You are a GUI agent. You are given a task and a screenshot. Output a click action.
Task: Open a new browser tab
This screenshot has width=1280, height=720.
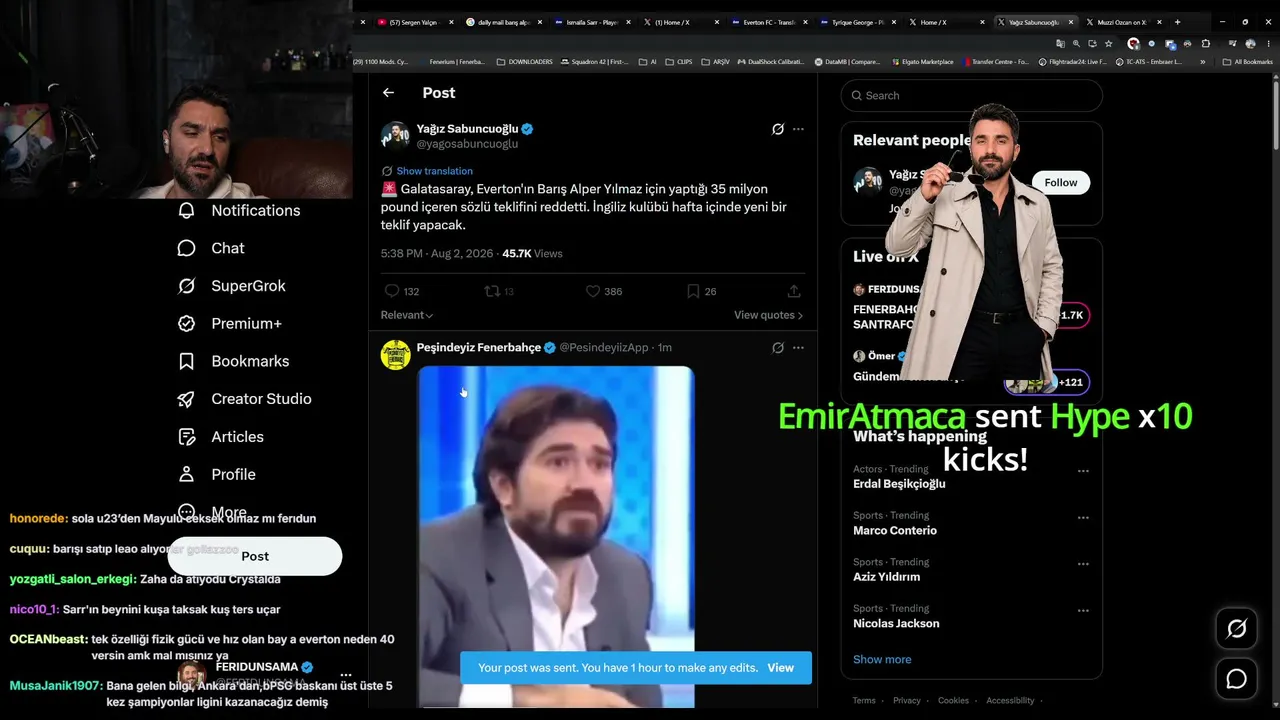[x=1177, y=22]
